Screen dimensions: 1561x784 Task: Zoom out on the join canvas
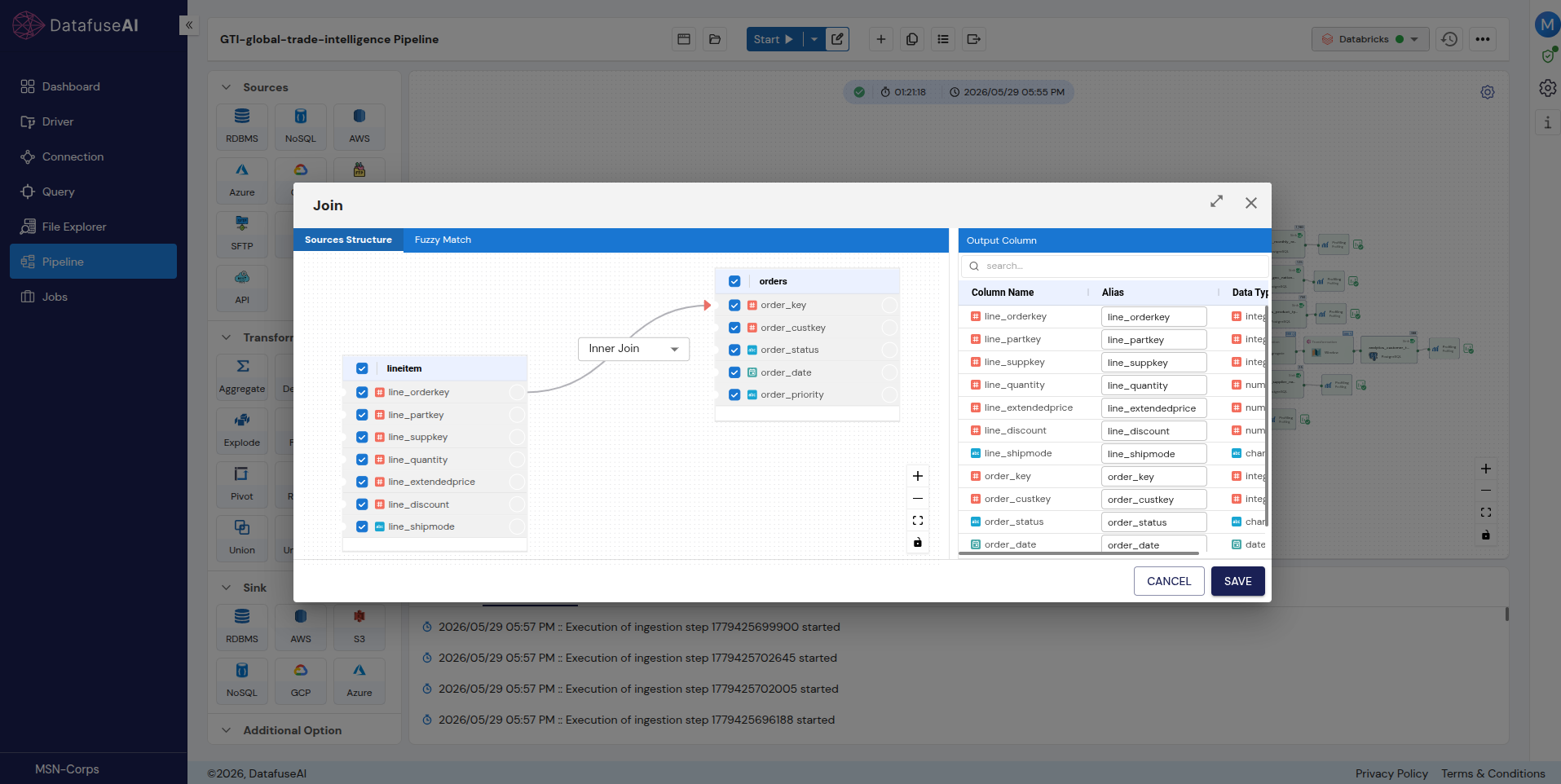(x=918, y=498)
